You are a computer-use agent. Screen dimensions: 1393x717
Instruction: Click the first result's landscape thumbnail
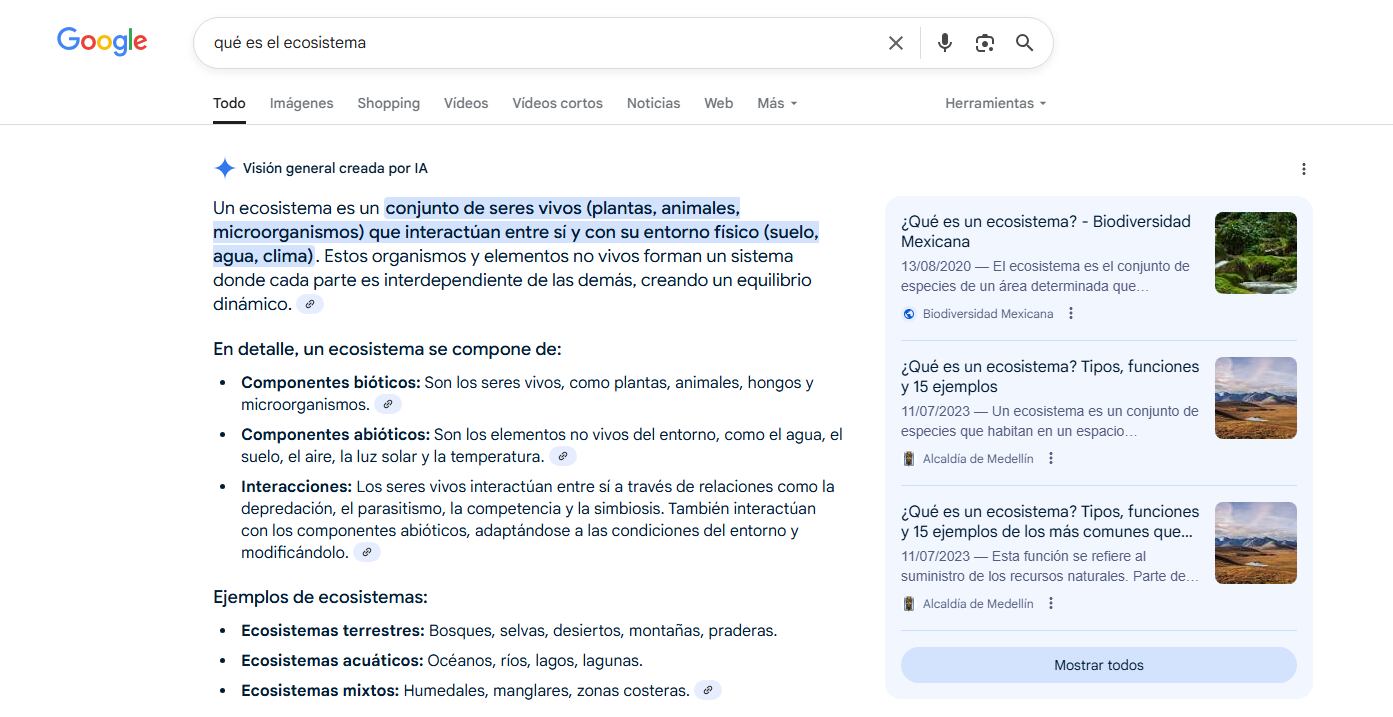[1255, 253]
